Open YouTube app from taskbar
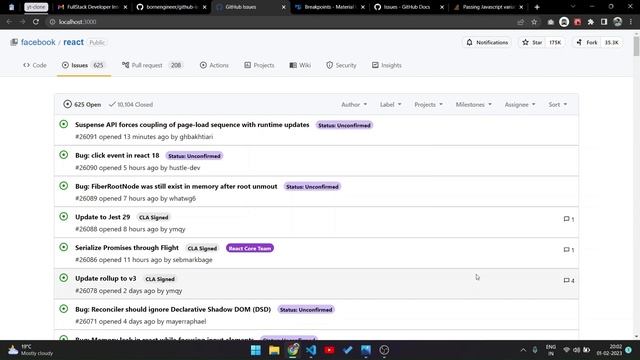This screenshot has width=640, height=360. (329, 350)
